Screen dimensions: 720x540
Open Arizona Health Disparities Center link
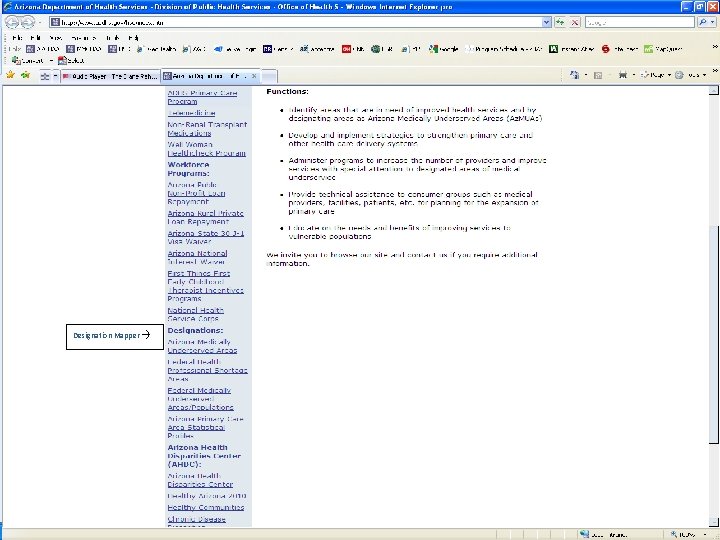pyautogui.click(x=200, y=480)
